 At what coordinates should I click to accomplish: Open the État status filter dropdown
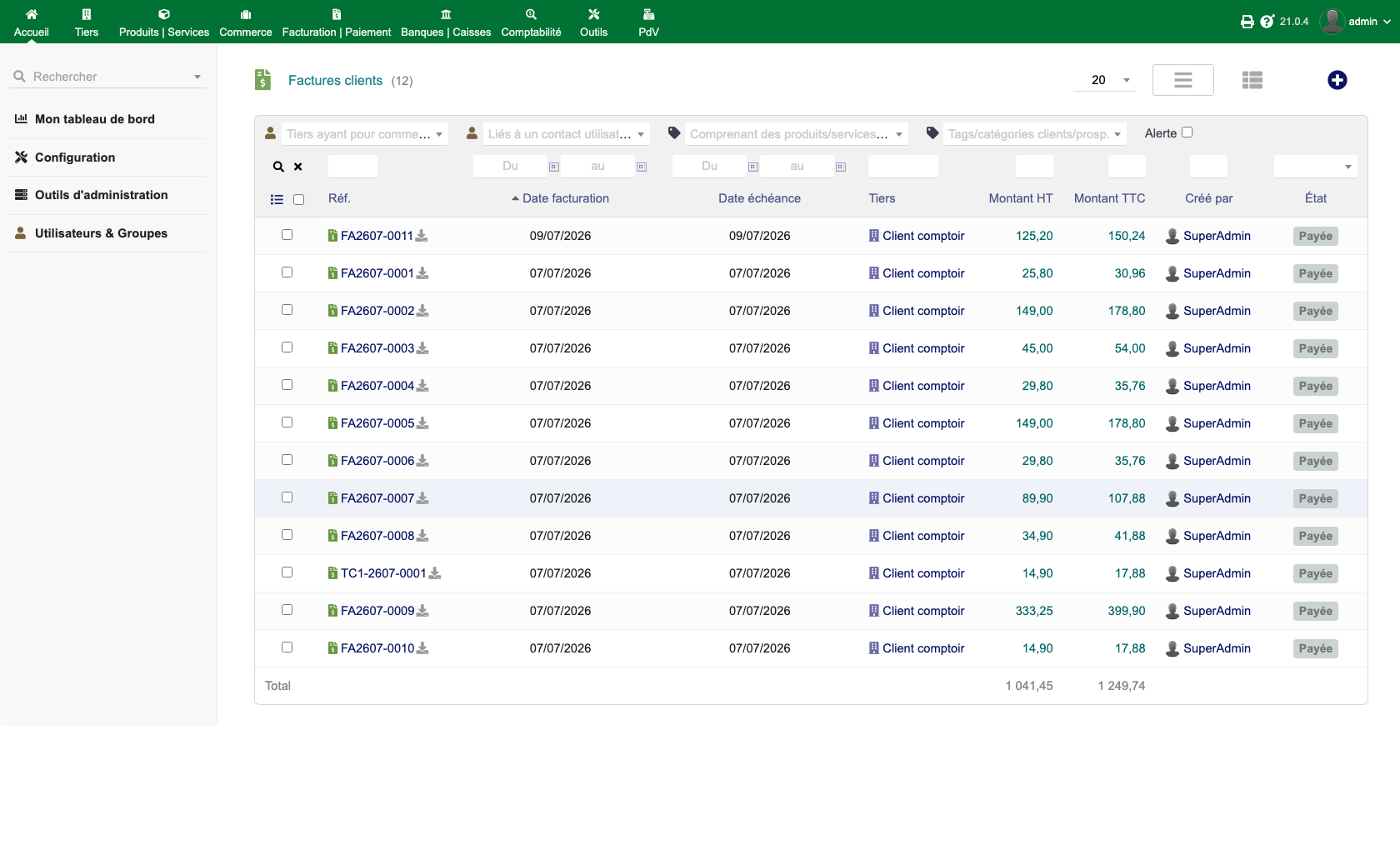pyautogui.click(x=1315, y=167)
